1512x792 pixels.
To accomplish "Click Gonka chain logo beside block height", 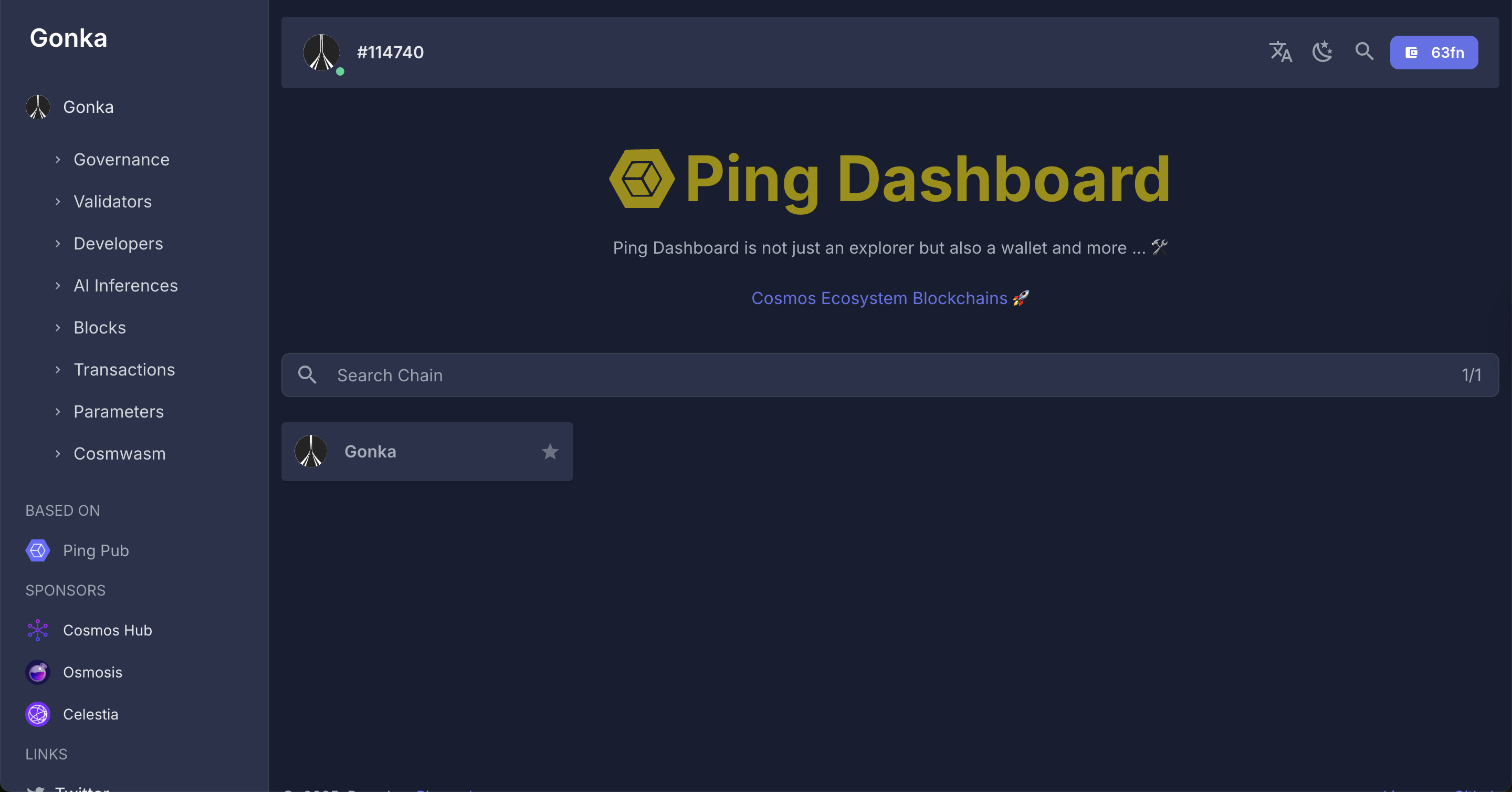I will [321, 52].
